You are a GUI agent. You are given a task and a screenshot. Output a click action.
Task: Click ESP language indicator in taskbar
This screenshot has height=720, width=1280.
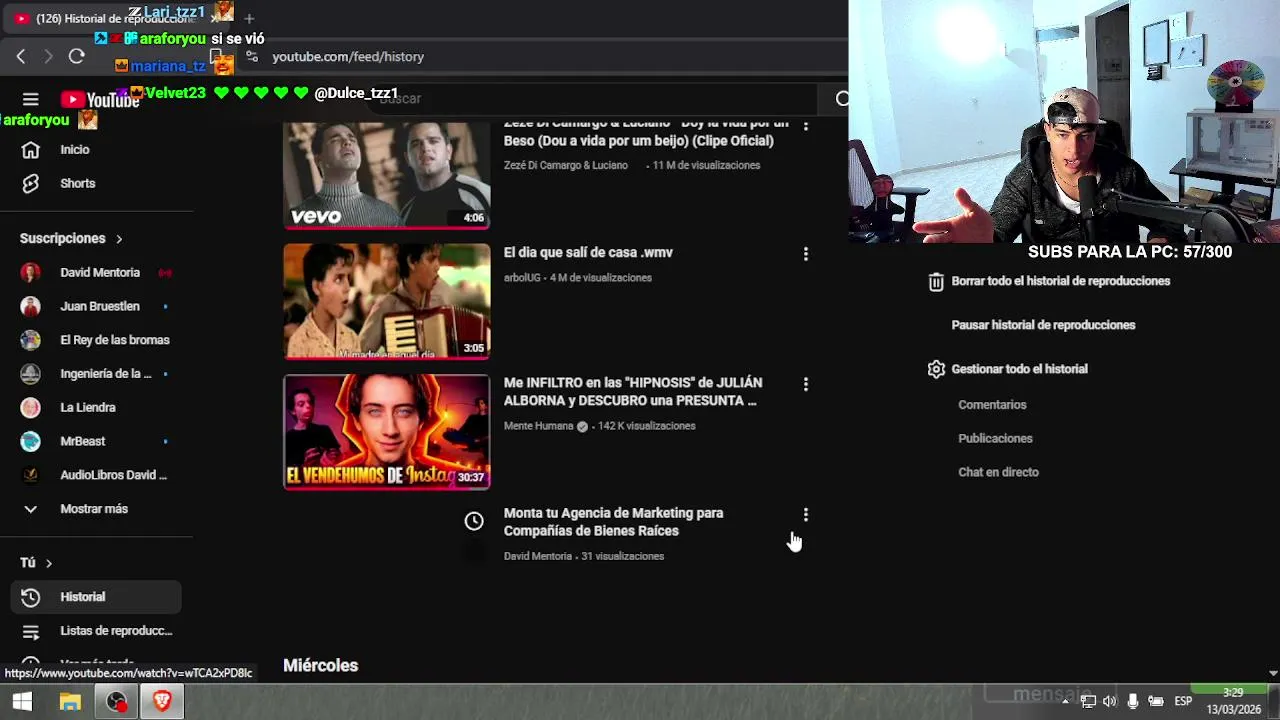click(x=1183, y=702)
